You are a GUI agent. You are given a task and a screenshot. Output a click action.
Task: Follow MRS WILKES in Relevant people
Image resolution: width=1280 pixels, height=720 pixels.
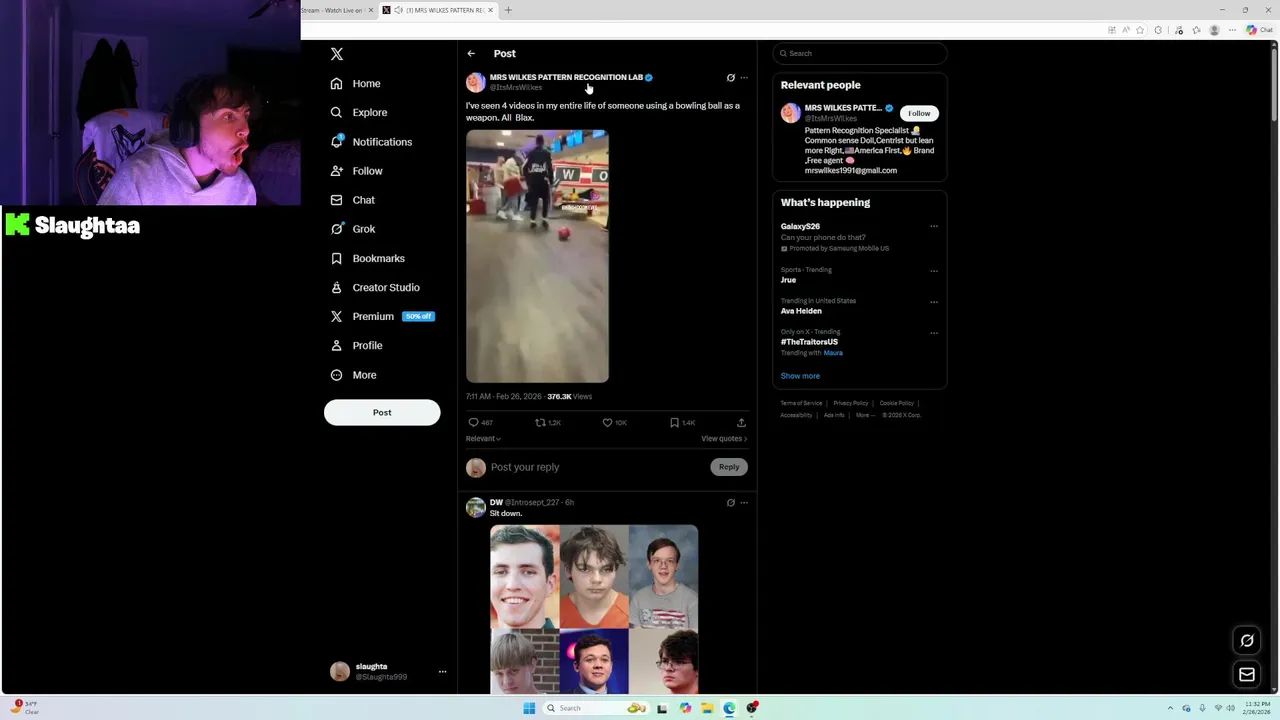[919, 113]
